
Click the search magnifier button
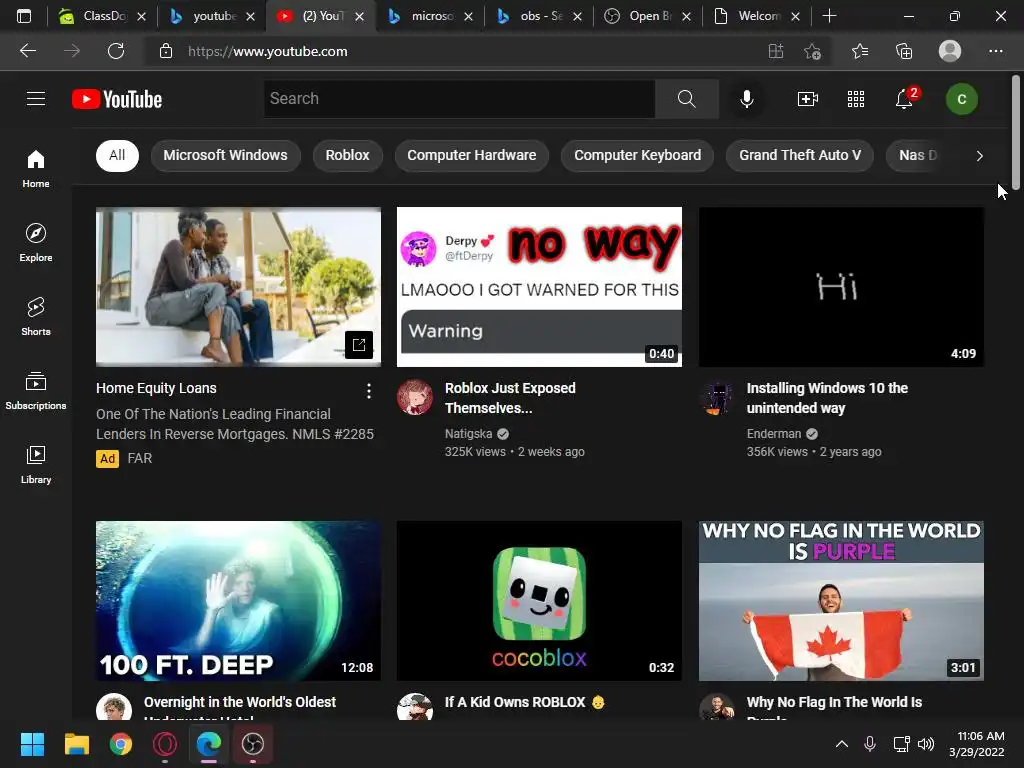click(686, 99)
